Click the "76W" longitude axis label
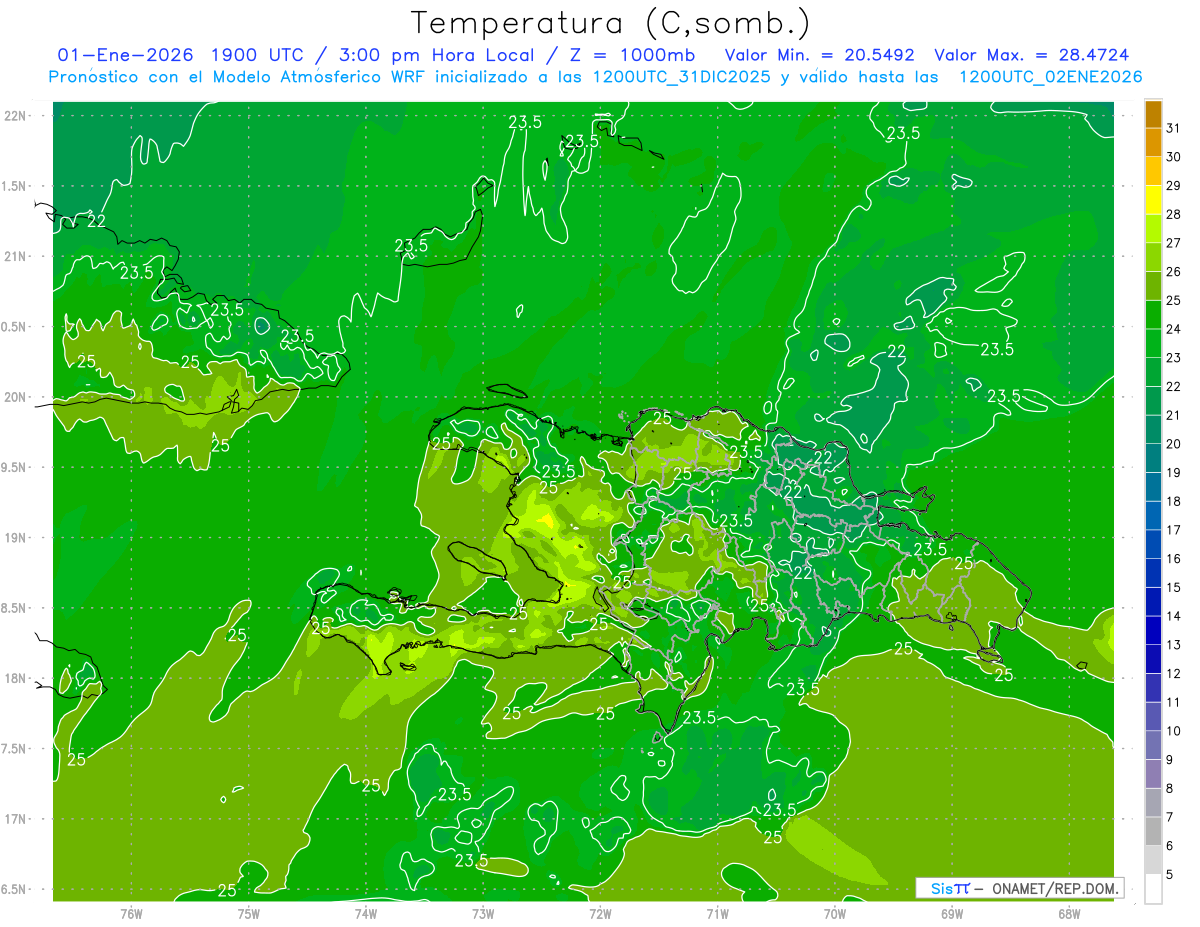1200x927 pixels. 131,913
